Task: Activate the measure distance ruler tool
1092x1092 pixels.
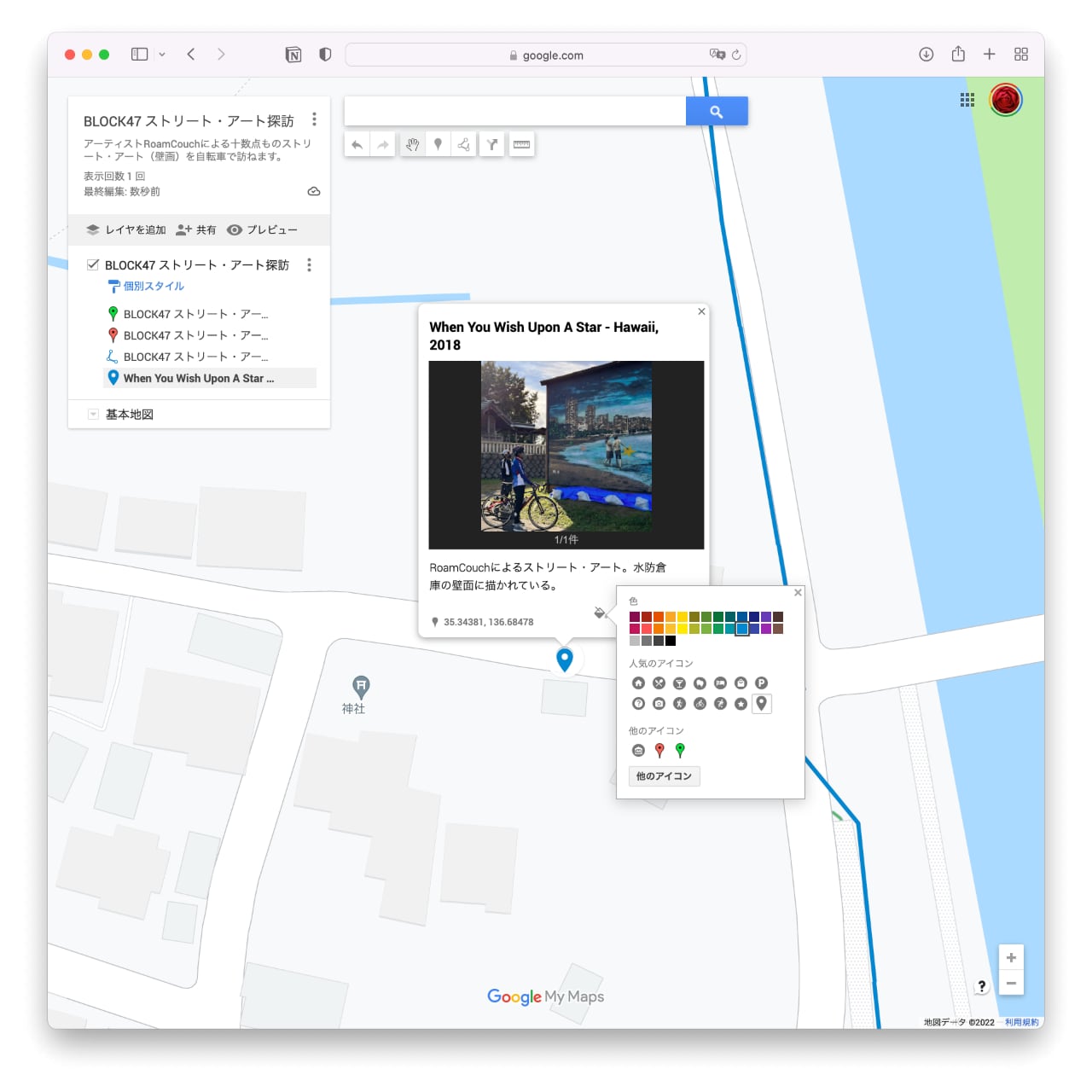Action: (521, 144)
